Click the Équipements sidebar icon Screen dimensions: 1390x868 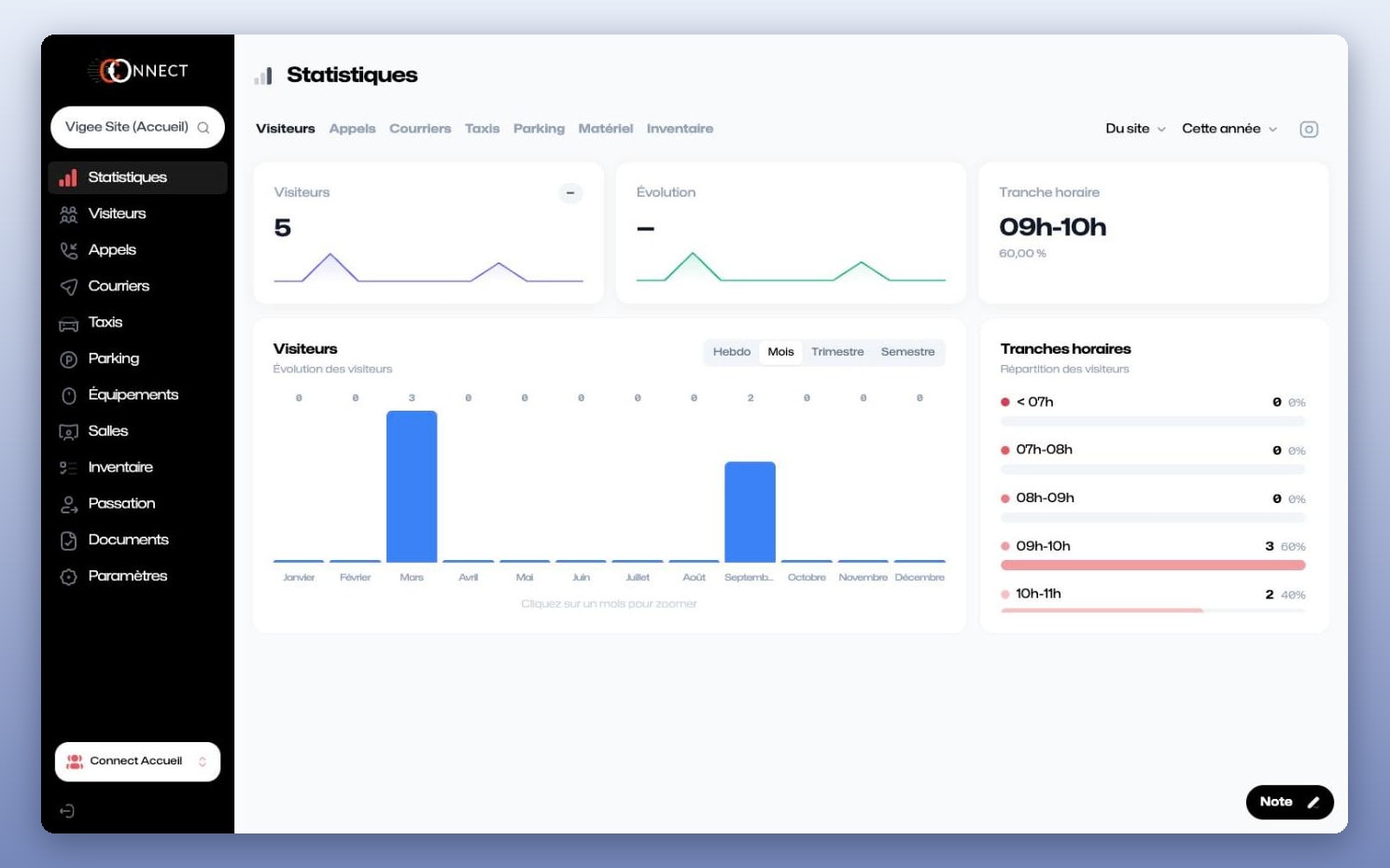click(68, 396)
